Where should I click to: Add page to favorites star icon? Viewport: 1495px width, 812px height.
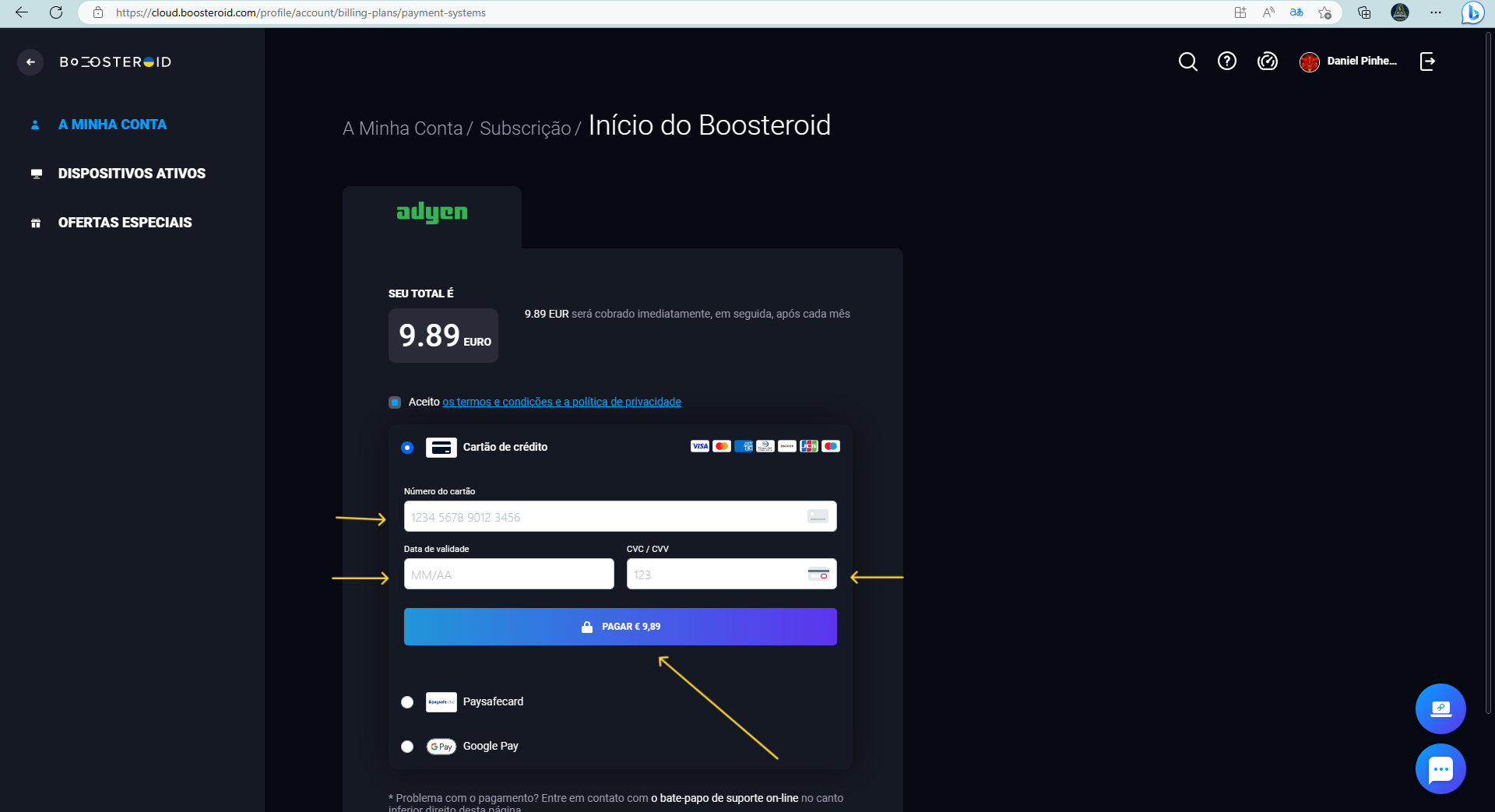1324,12
